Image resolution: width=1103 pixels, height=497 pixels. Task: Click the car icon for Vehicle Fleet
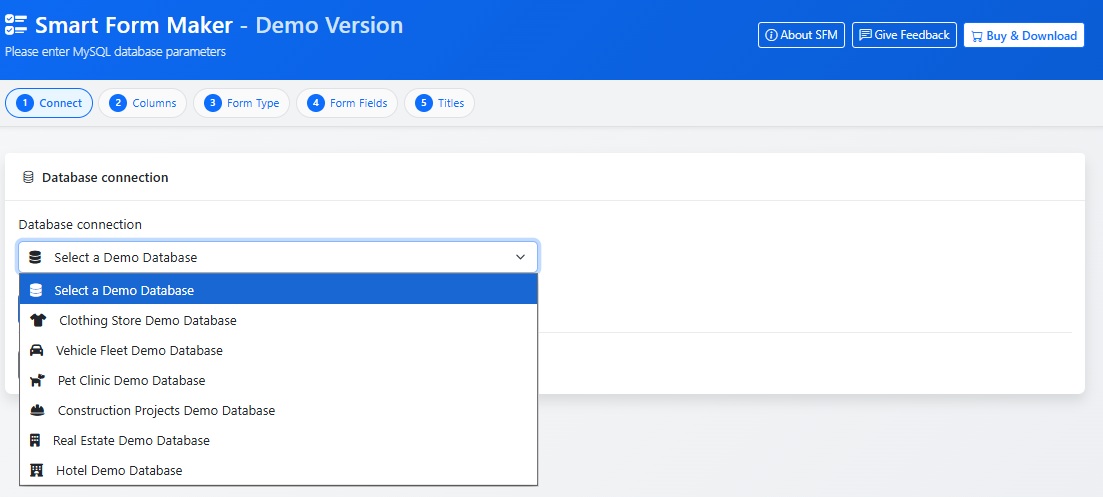click(37, 350)
